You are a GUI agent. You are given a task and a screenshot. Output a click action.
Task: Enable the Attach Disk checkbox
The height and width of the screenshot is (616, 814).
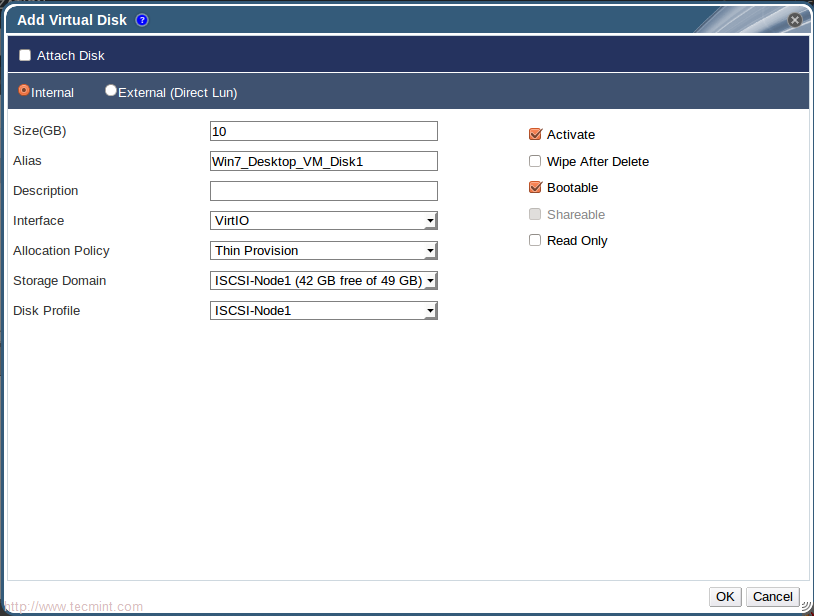25,56
